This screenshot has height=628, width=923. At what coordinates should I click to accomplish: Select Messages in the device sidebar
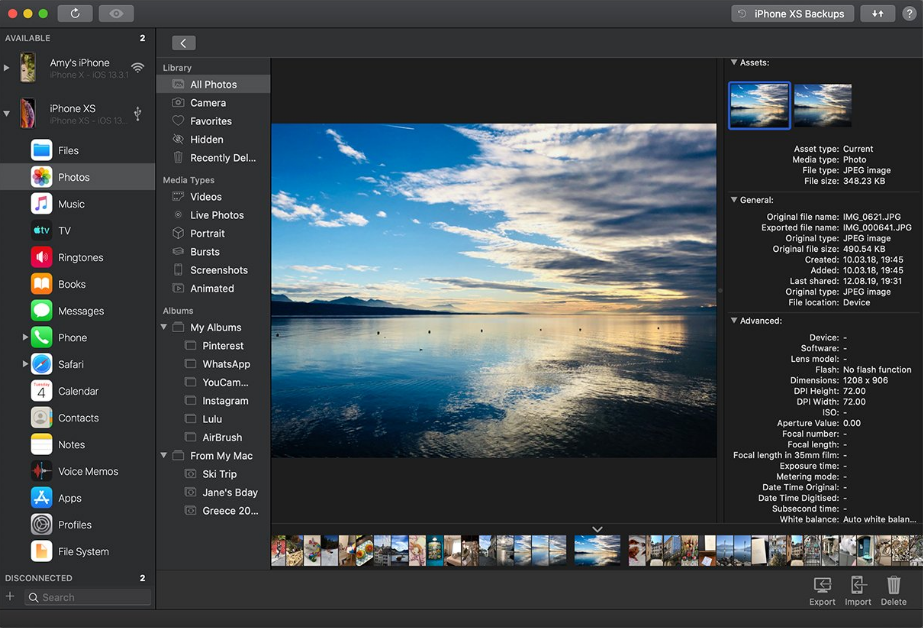80,311
